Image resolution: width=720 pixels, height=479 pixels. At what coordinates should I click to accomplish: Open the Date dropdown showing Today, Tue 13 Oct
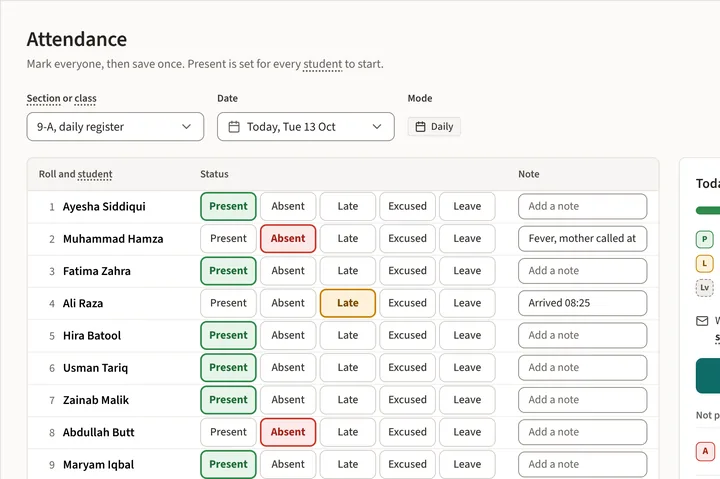(306, 127)
